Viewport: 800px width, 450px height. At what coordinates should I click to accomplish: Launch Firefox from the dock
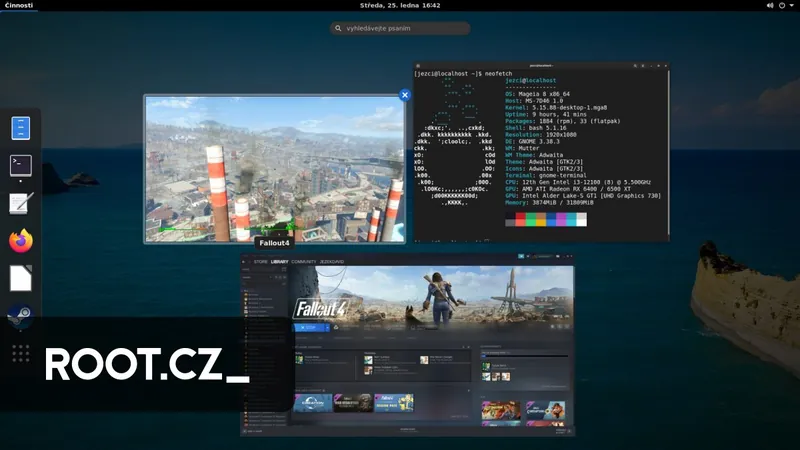(x=21, y=241)
